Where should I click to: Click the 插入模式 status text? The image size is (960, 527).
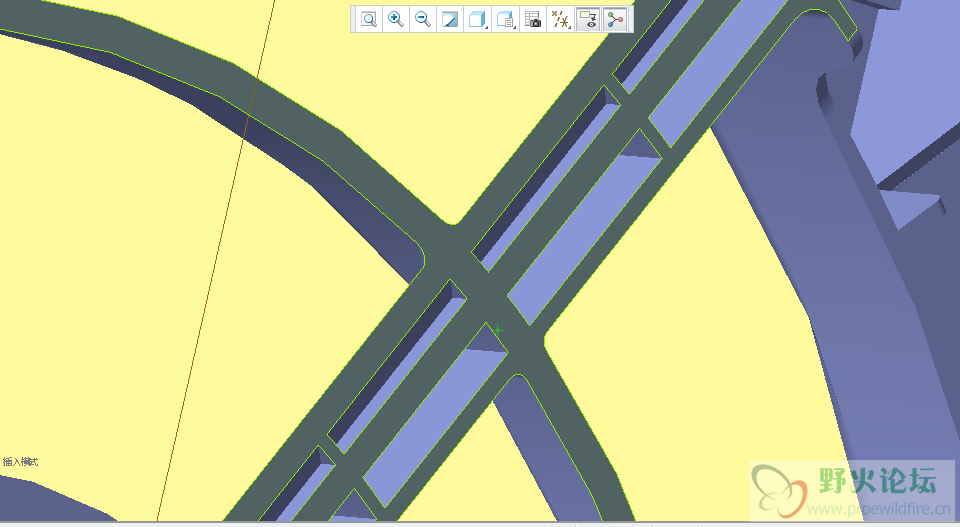[20, 462]
